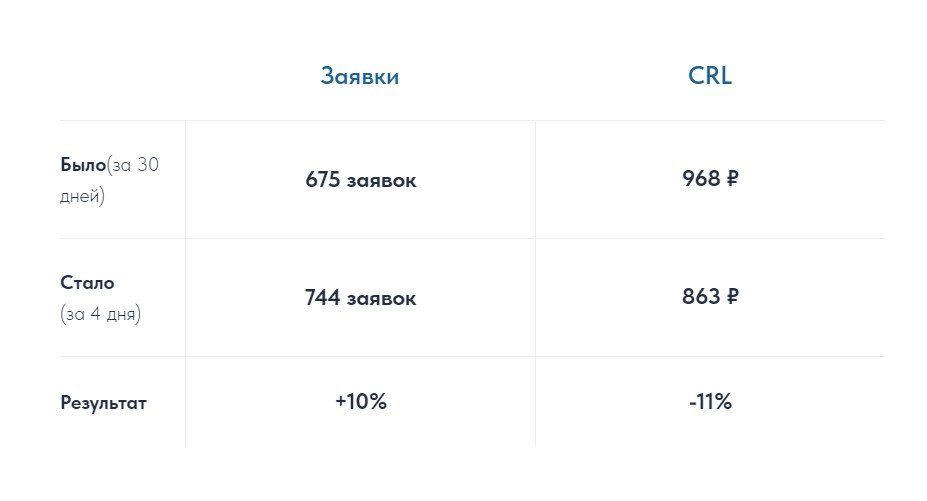Click the word 'заявок' after 744
The image size is (927, 501).
tap(382, 298)
